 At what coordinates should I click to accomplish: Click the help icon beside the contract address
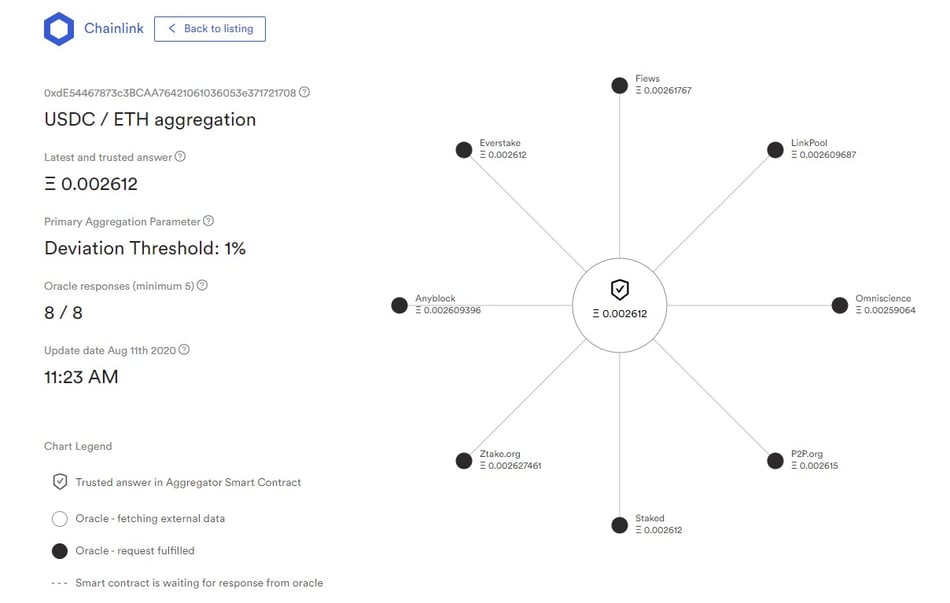tap(303, 91)
